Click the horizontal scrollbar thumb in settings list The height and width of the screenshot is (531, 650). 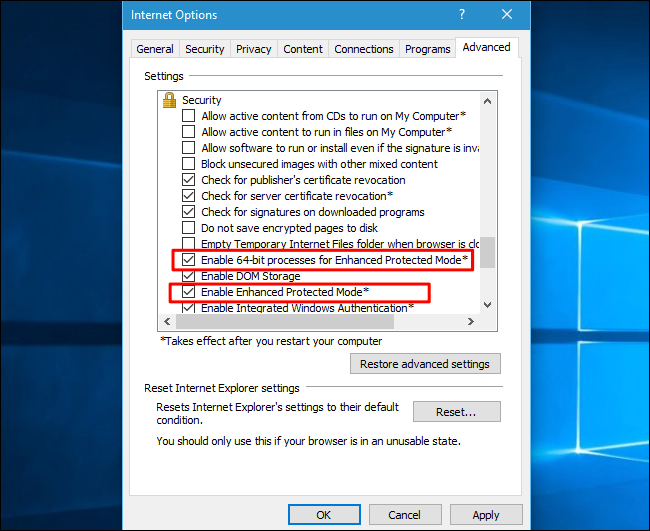tap(285, 321)
